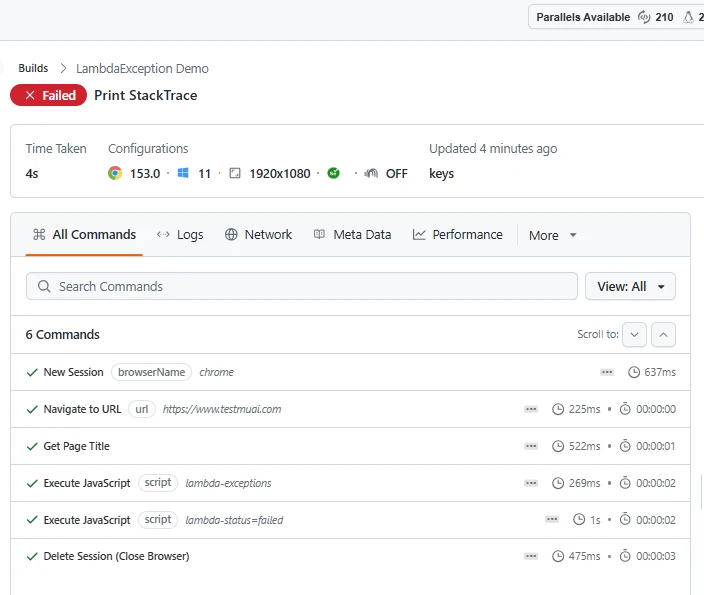Switch to the Logs tab
Viewport: 704px width, 595px height.
(x=180, y=234)
